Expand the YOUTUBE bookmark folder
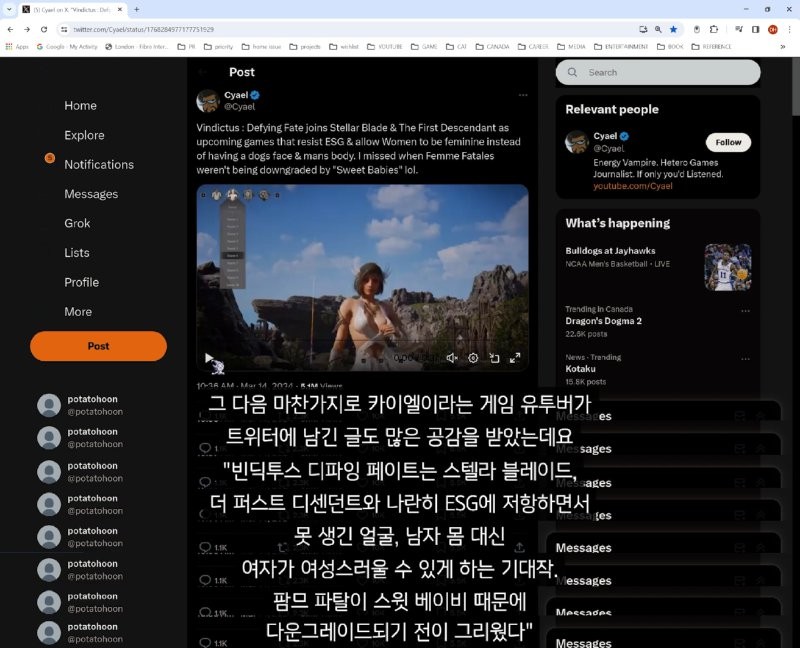Image resolution: width=800 pixels, height=648 pixels. 385,46
